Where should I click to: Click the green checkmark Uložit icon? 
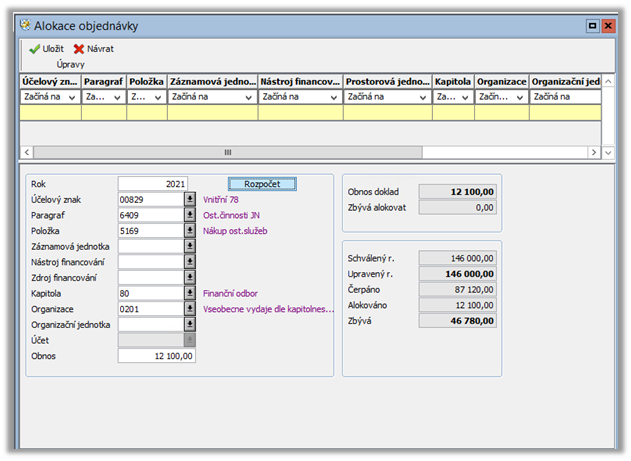point(34,48)
